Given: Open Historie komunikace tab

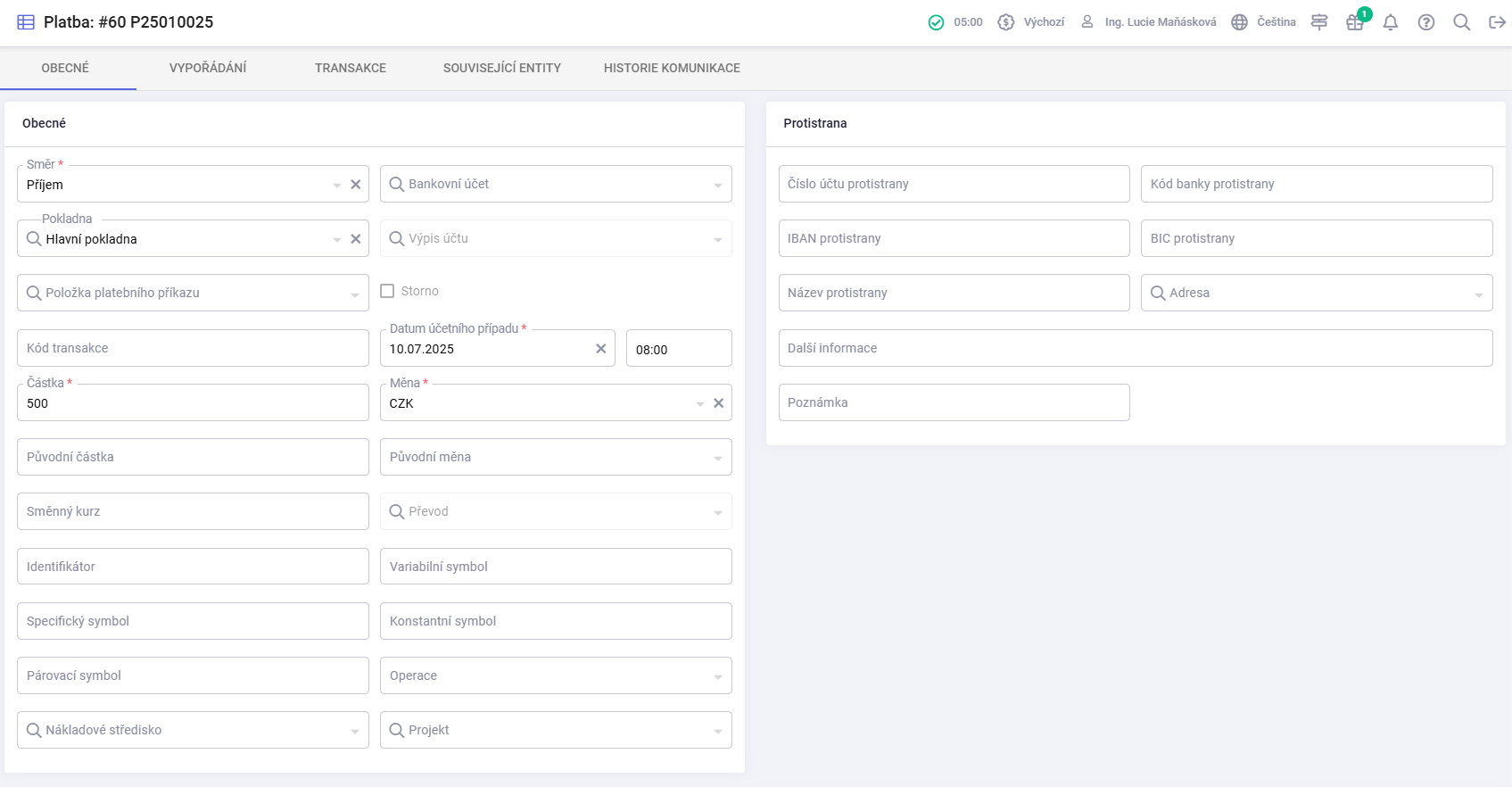Looking at the screenshot, I should pos(672,68).
